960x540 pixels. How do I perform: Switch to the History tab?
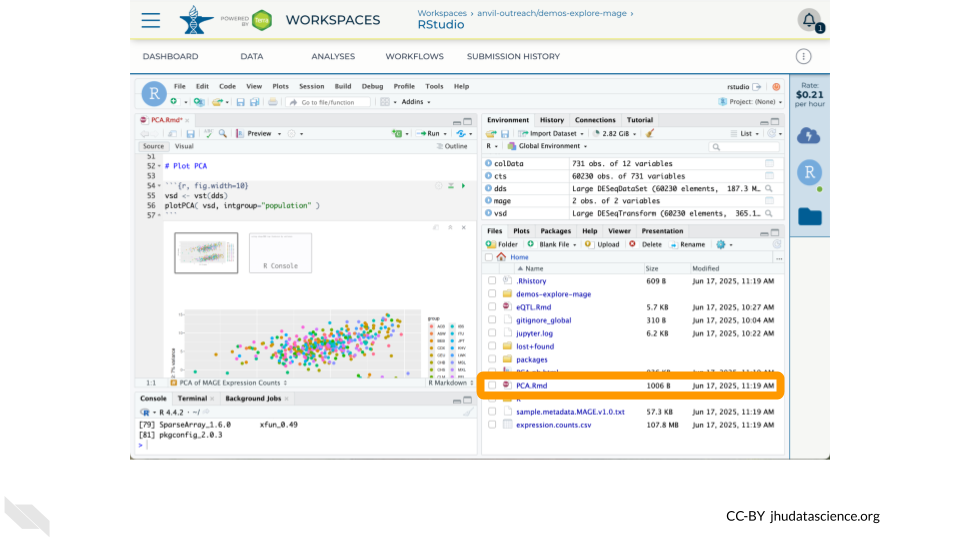click(552, 120)
